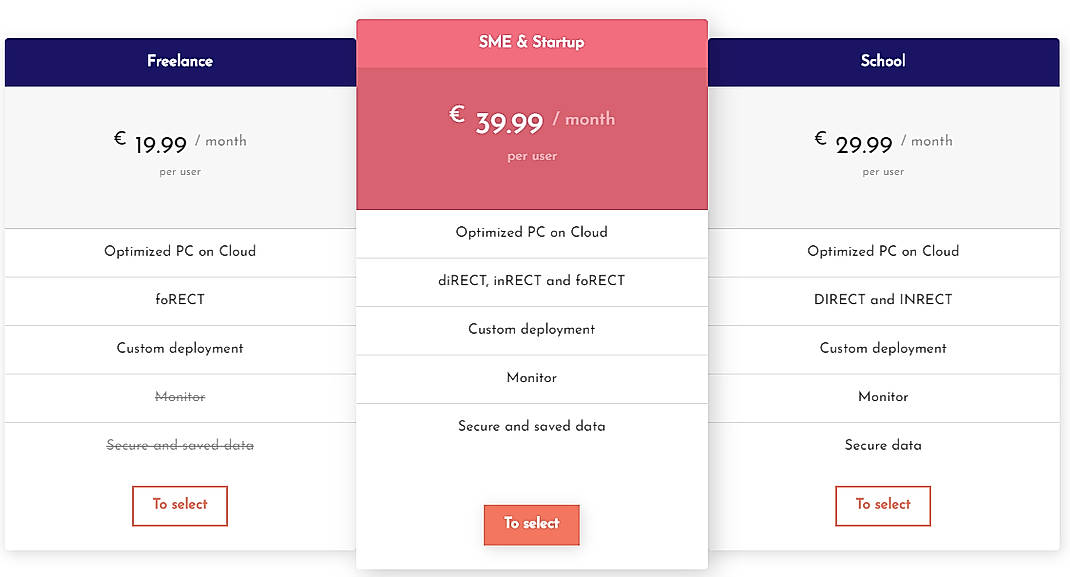Screen dimensions: 1070x577
Task: Click the Freelance plan To select button
Action: (180, 506)
